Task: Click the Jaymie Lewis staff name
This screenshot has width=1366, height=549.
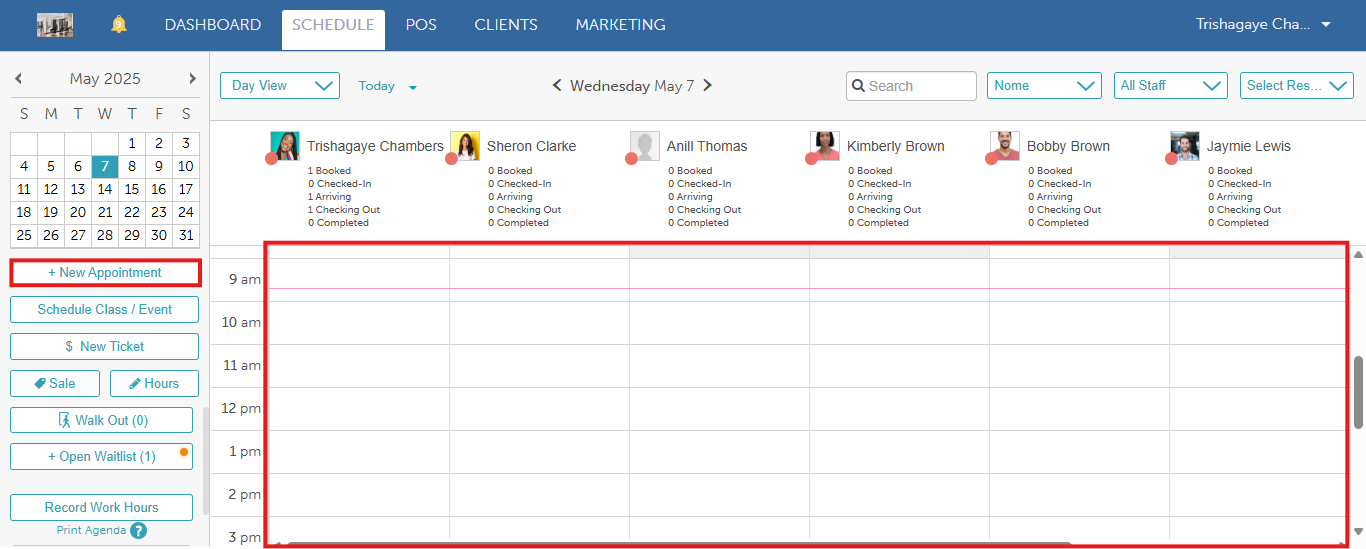Action: (1248, 146)
